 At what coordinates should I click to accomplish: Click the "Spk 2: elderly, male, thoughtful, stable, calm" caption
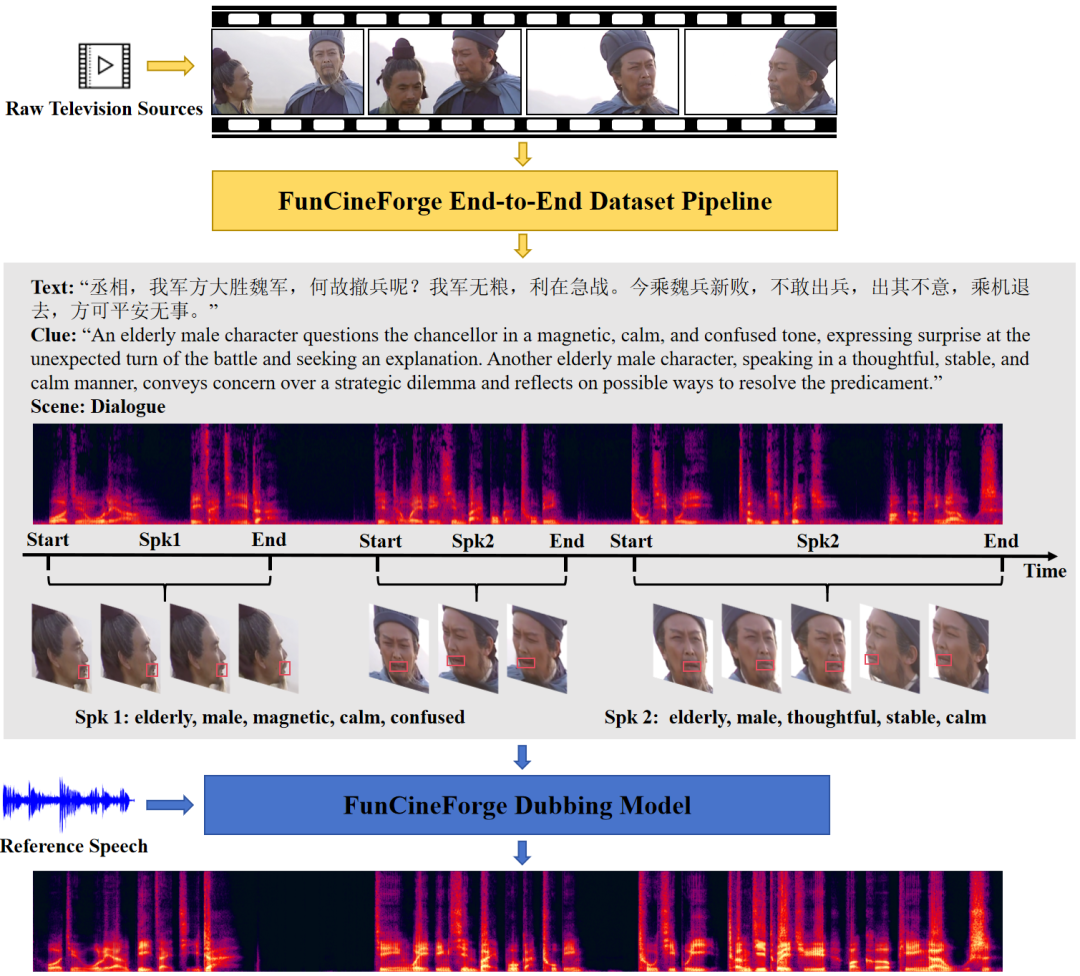pyautogui.click(x=796, y=717)
